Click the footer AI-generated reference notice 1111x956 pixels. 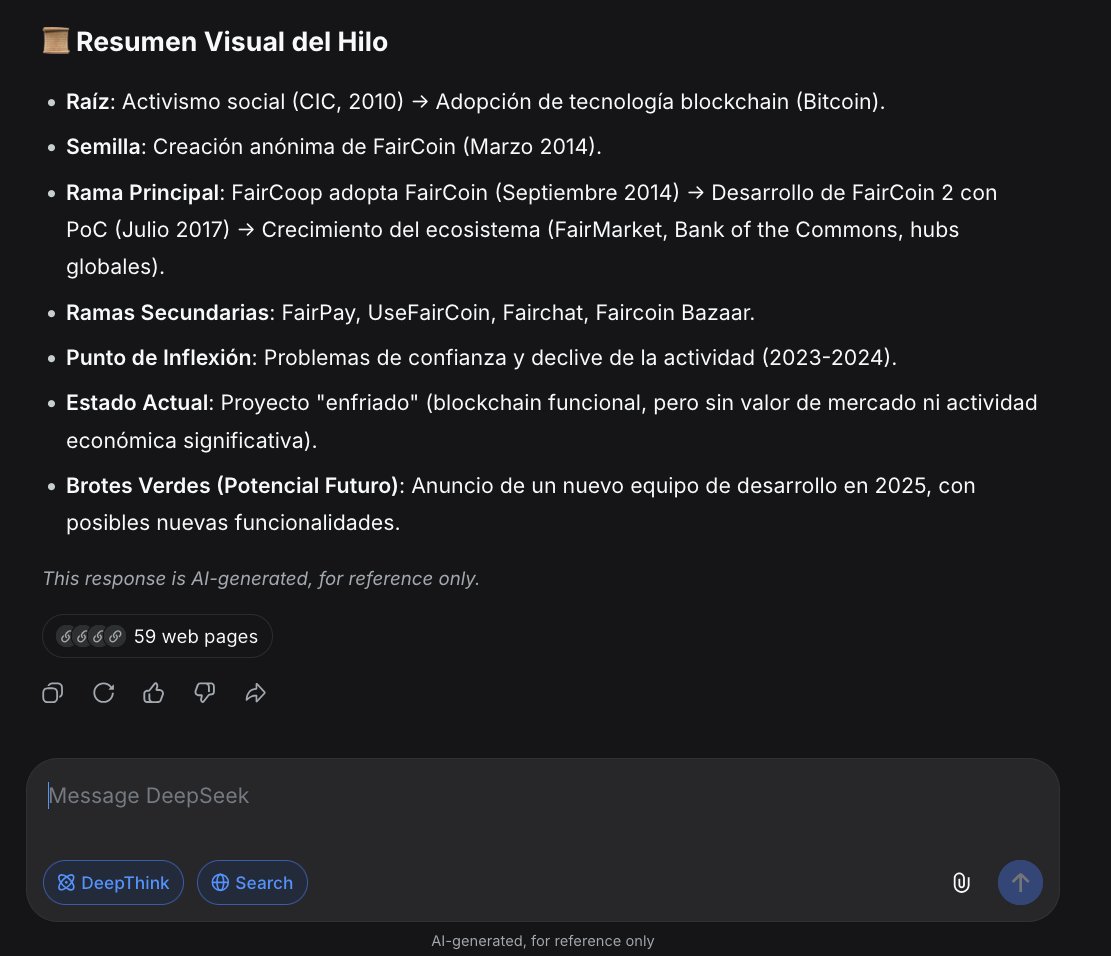click(x=543, y=941)
